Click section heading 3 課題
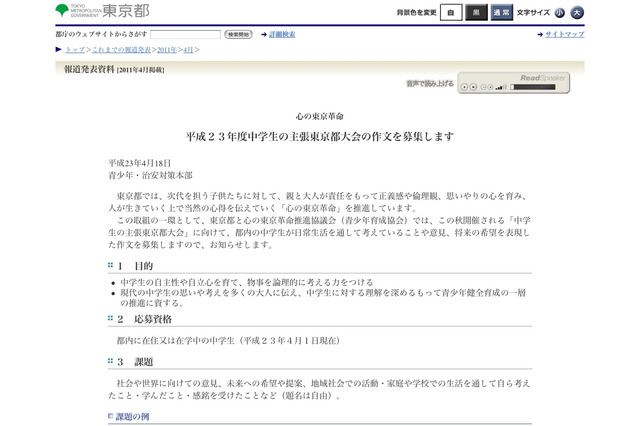This screenshot has width=640, height=426. [135, 362]
